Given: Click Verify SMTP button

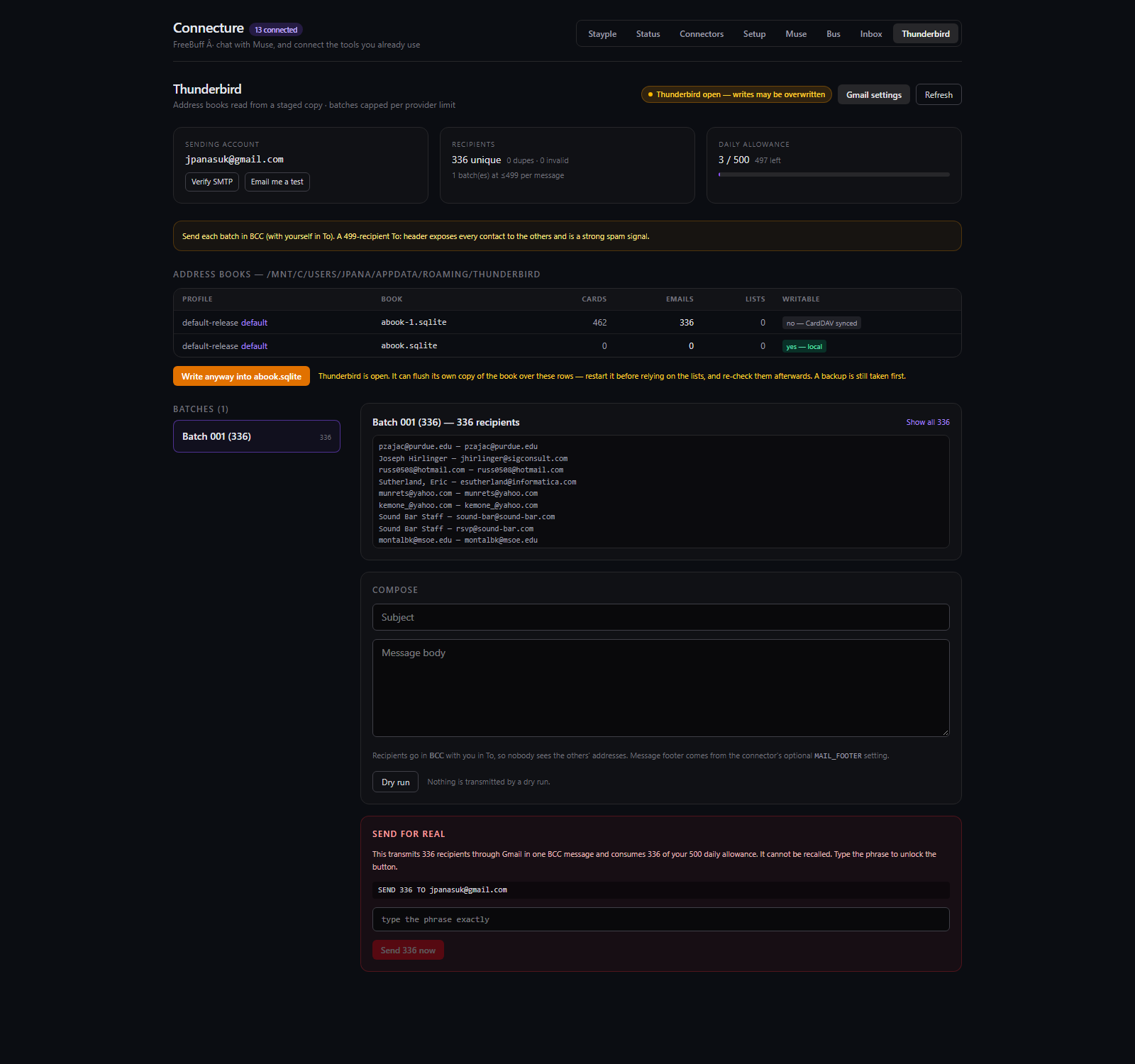Looking at the screenshot, I should 212,182.
